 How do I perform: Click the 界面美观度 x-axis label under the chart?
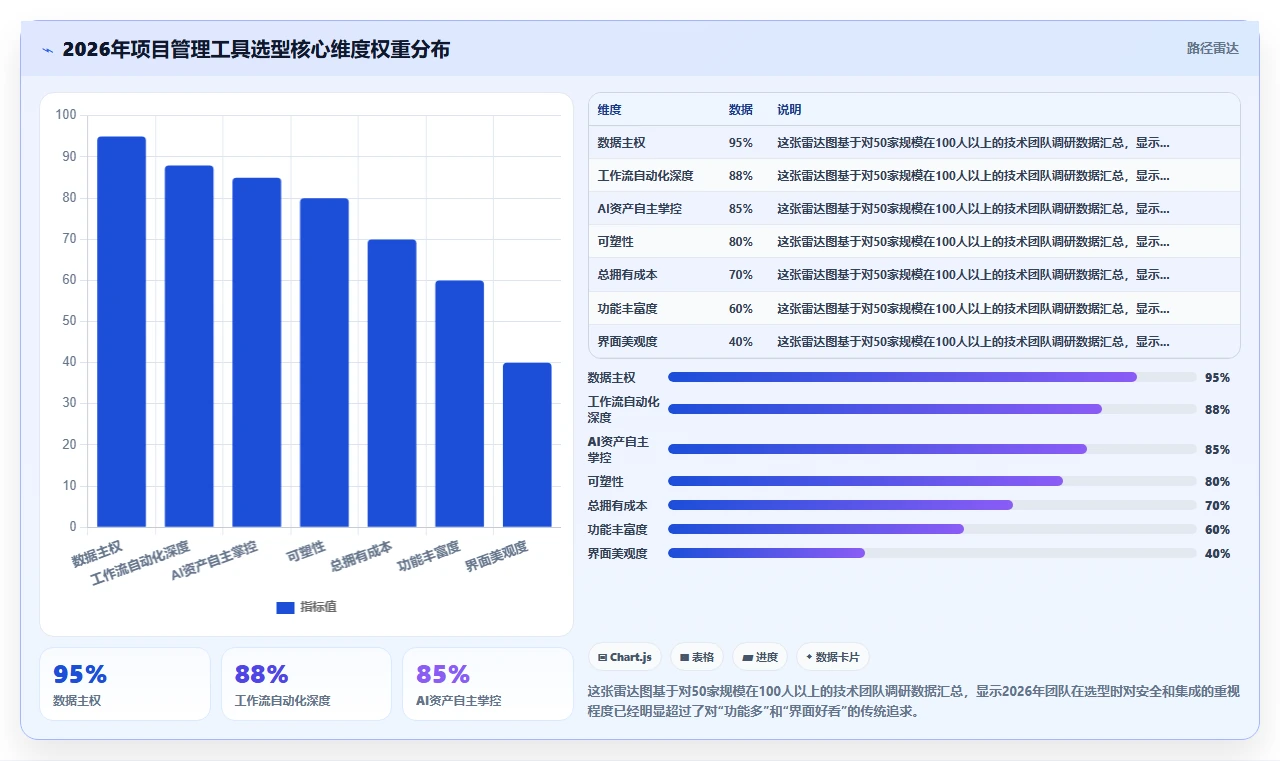pyautogui.click(x=496, y=557)
